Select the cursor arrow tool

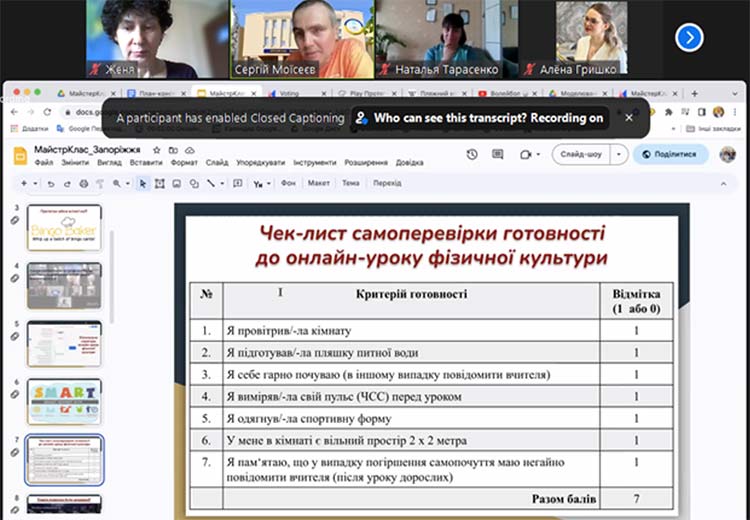[144, 184]
